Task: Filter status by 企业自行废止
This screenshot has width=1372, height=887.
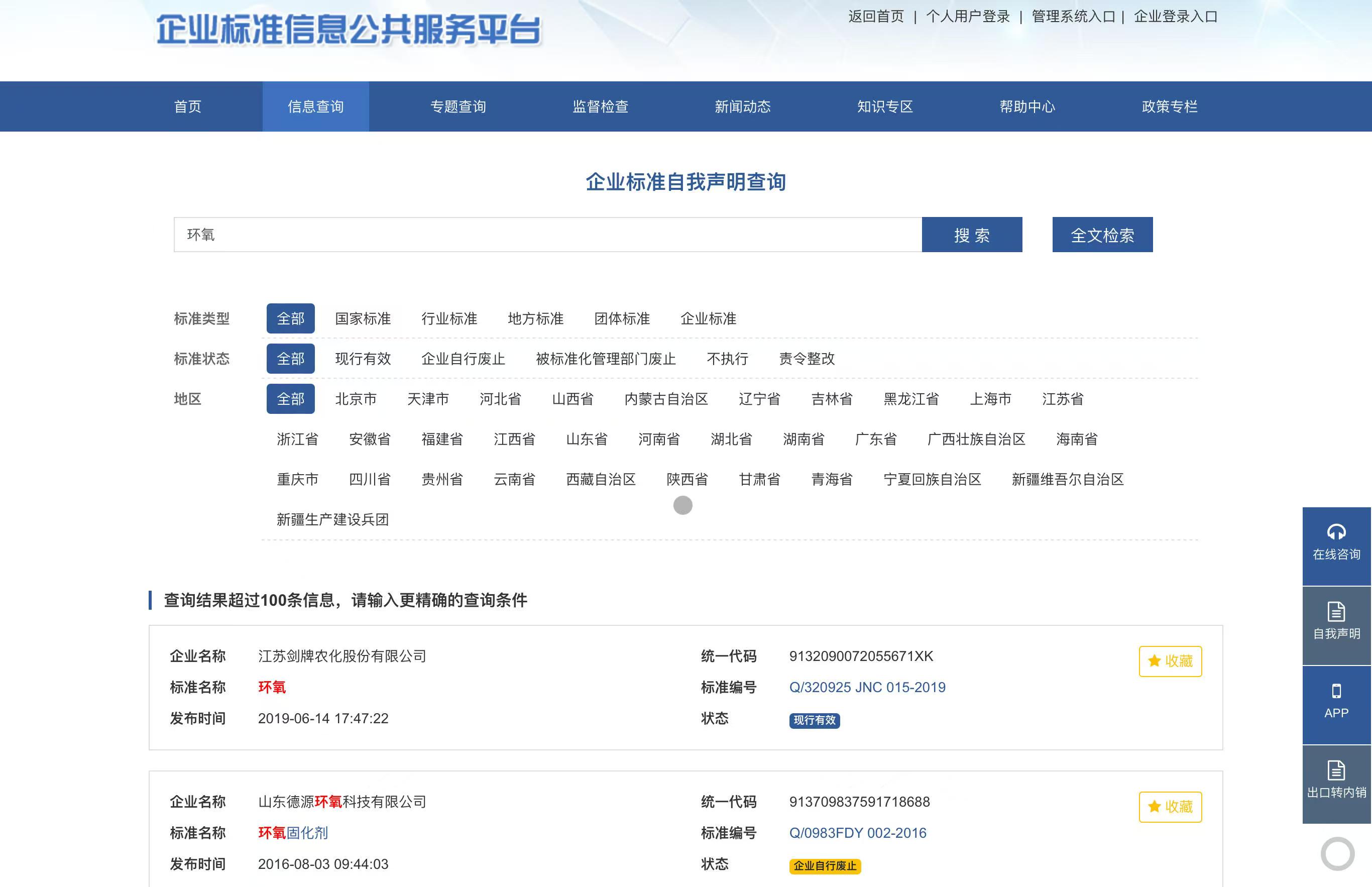Action: pyautogui.click(x=464, y=359)
